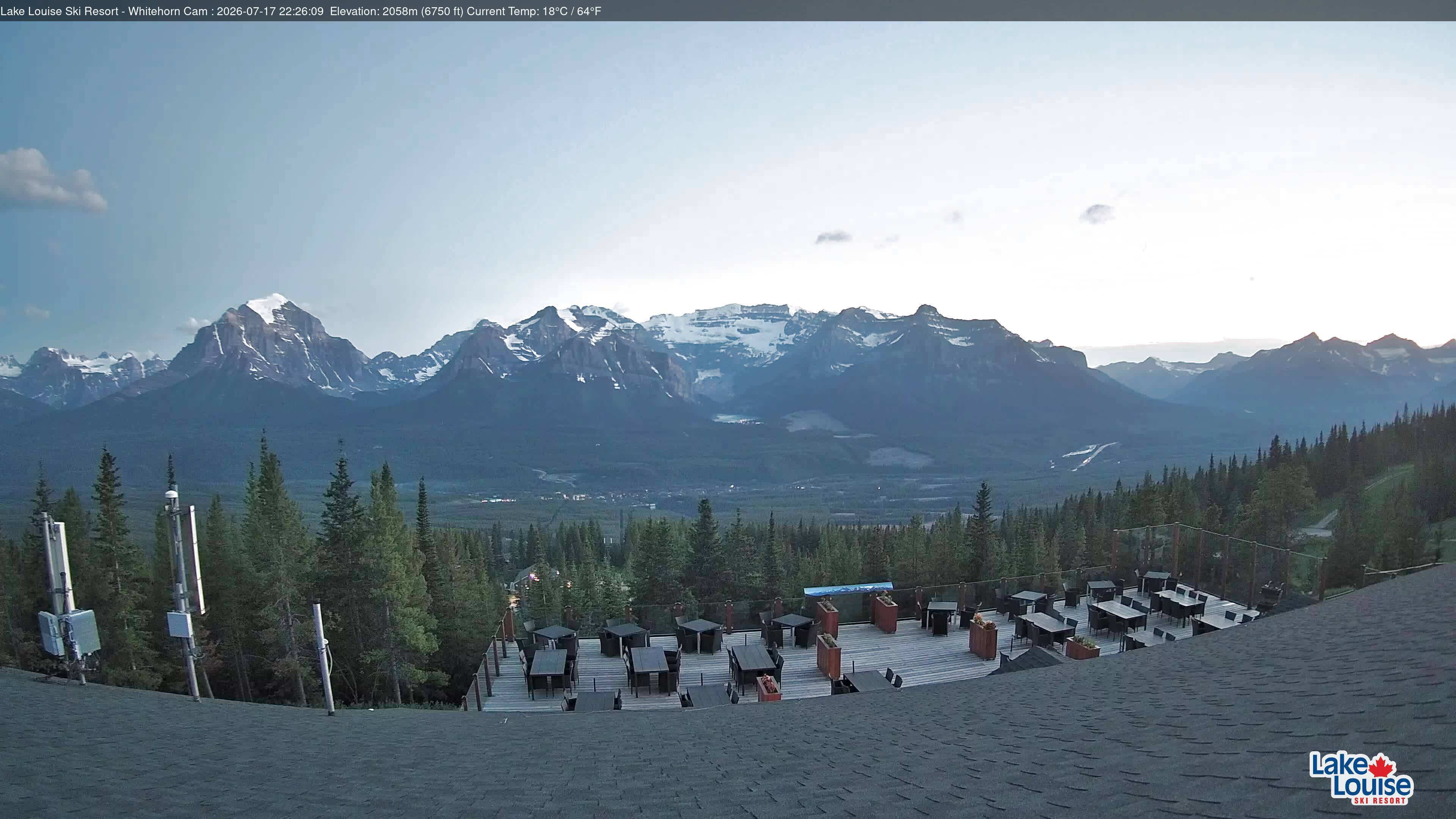Click the dark cloud farthest right in the sky

click(1097, 213)
